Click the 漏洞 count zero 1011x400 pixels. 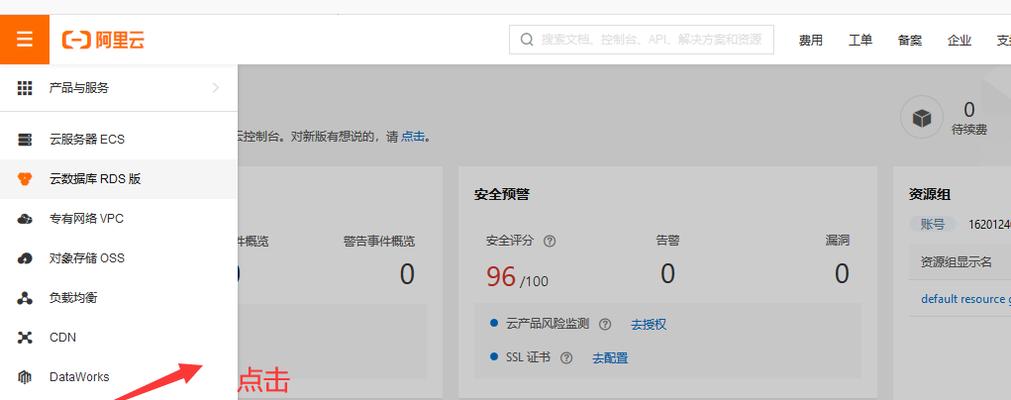[841, 274]
